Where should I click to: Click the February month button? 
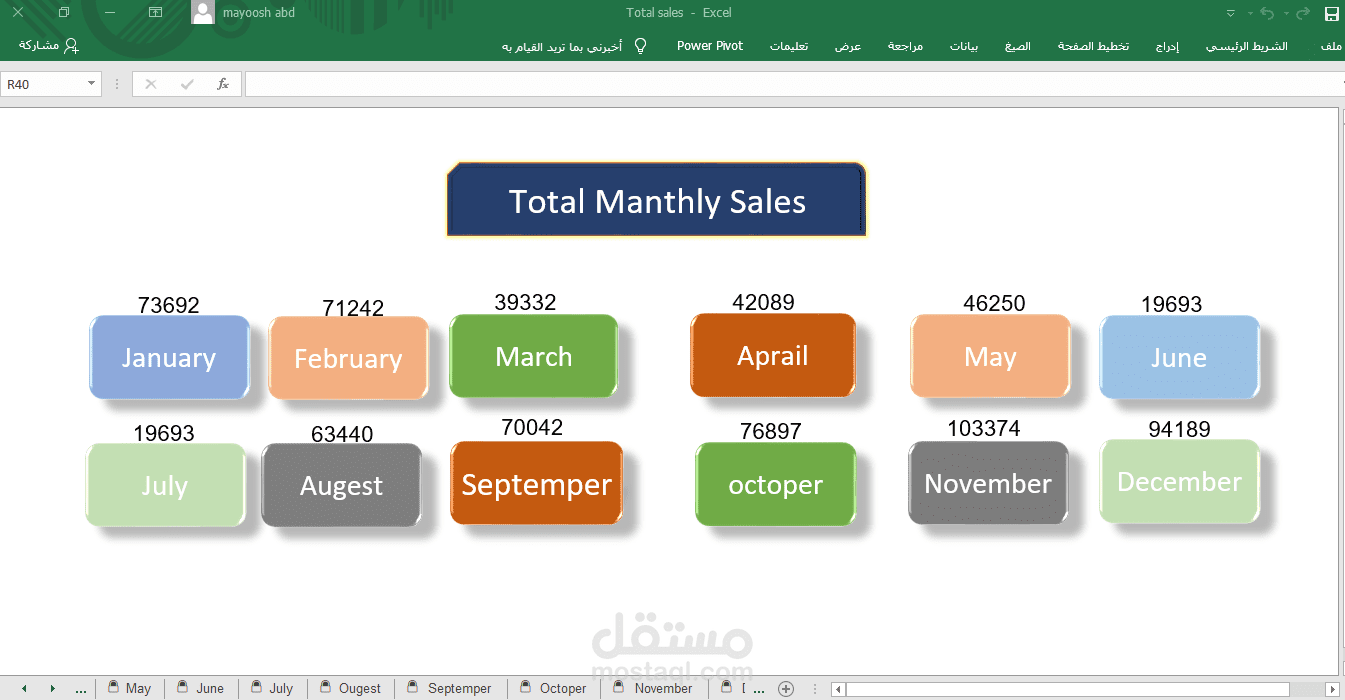[x=348, y=359]
